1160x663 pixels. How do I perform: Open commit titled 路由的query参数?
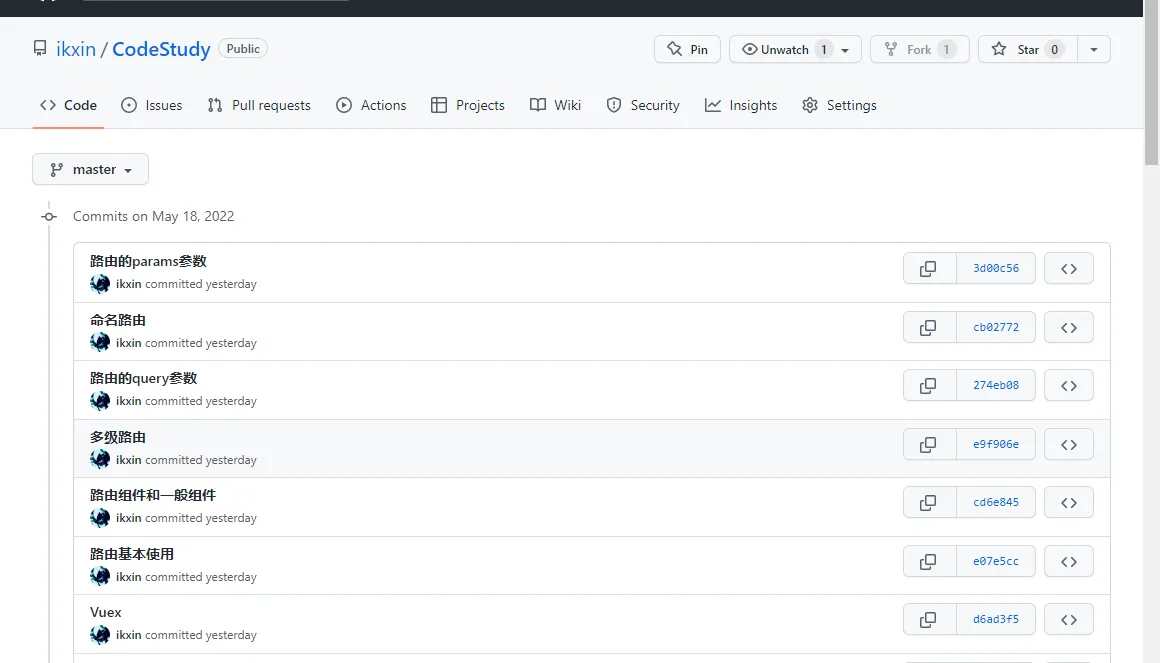144,378
